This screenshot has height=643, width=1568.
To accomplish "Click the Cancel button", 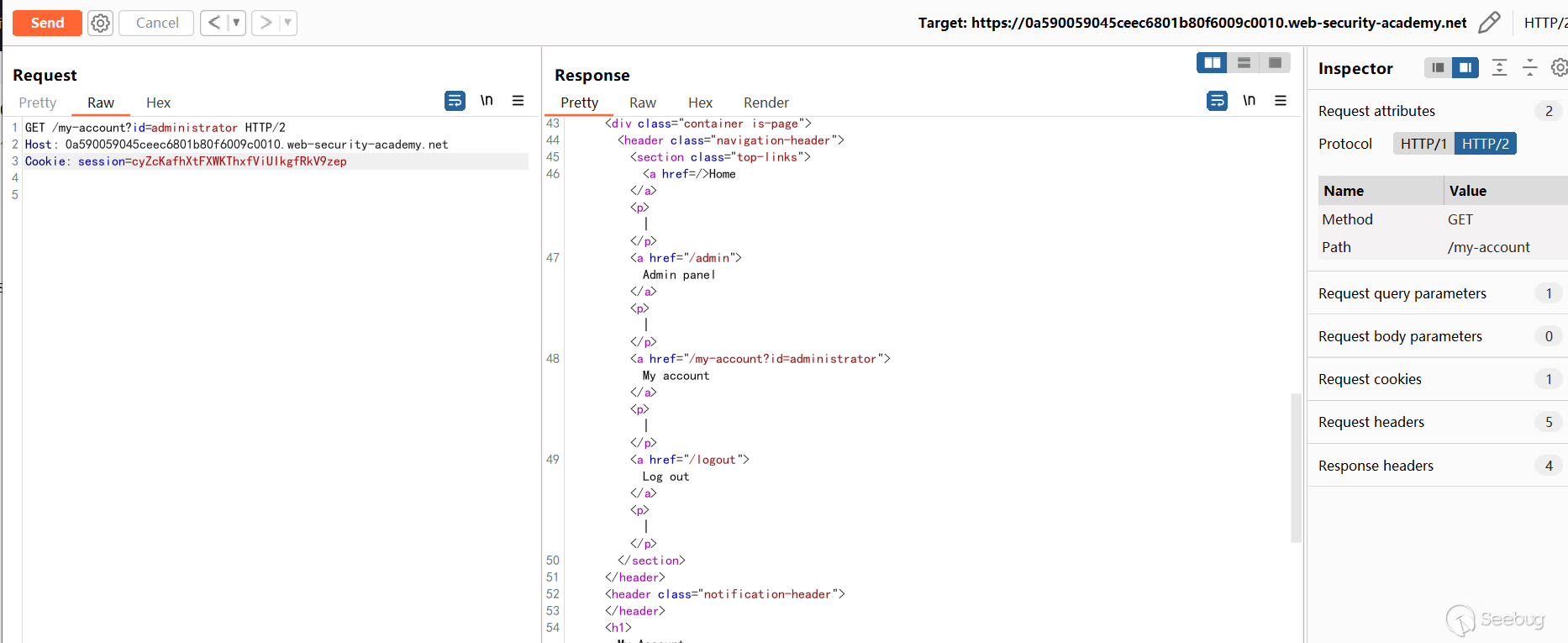I will pyautogui.click(x=157, y=23).
